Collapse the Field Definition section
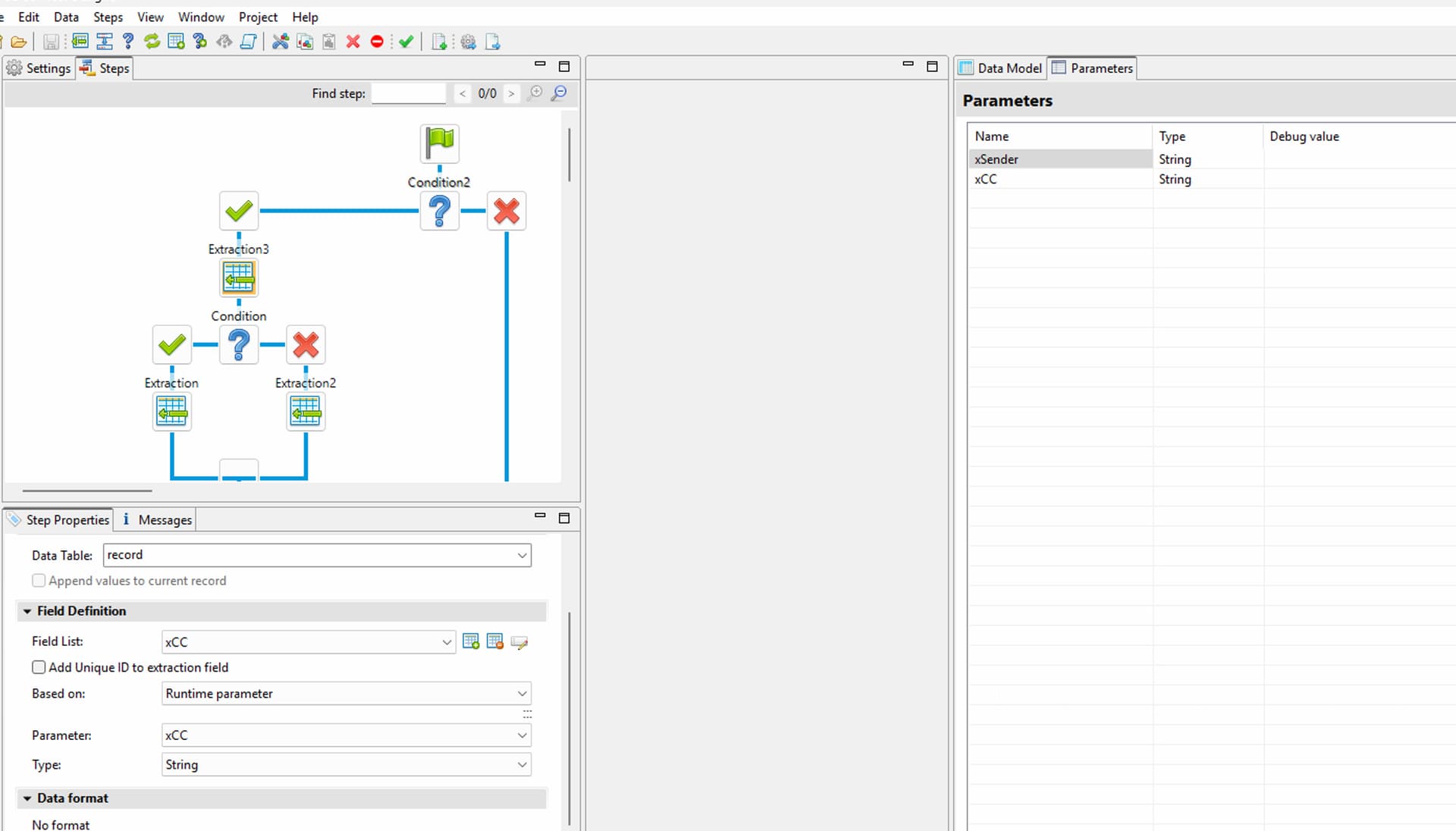Viewport: 1456px width, 831px height. click(27, 611)
